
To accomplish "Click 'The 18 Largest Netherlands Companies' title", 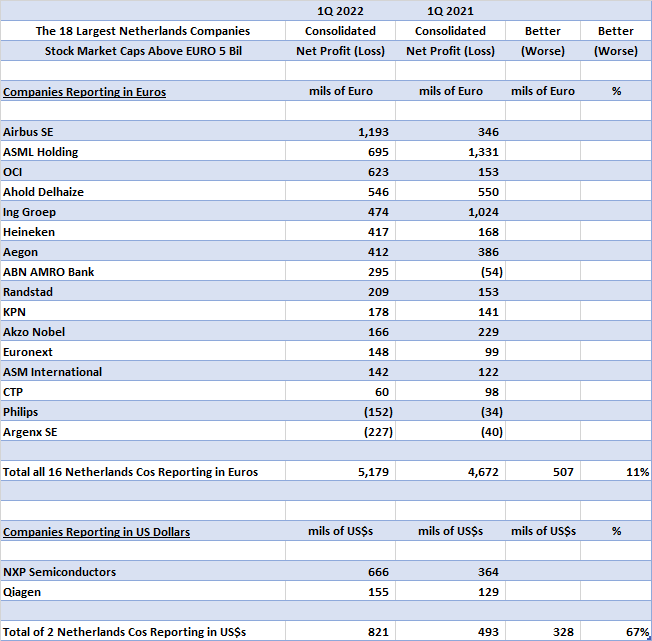I will click(143, 31).
